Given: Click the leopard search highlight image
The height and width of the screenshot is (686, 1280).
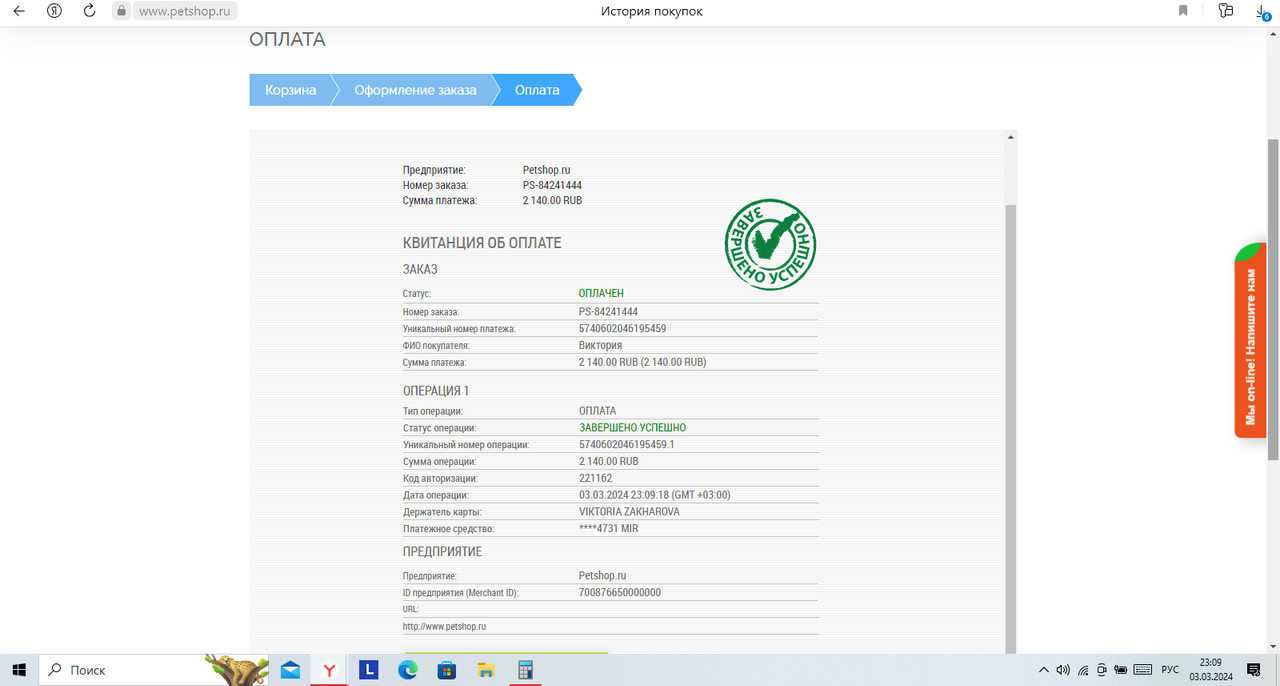Looking at the screenshot, I should pos(237,669).
